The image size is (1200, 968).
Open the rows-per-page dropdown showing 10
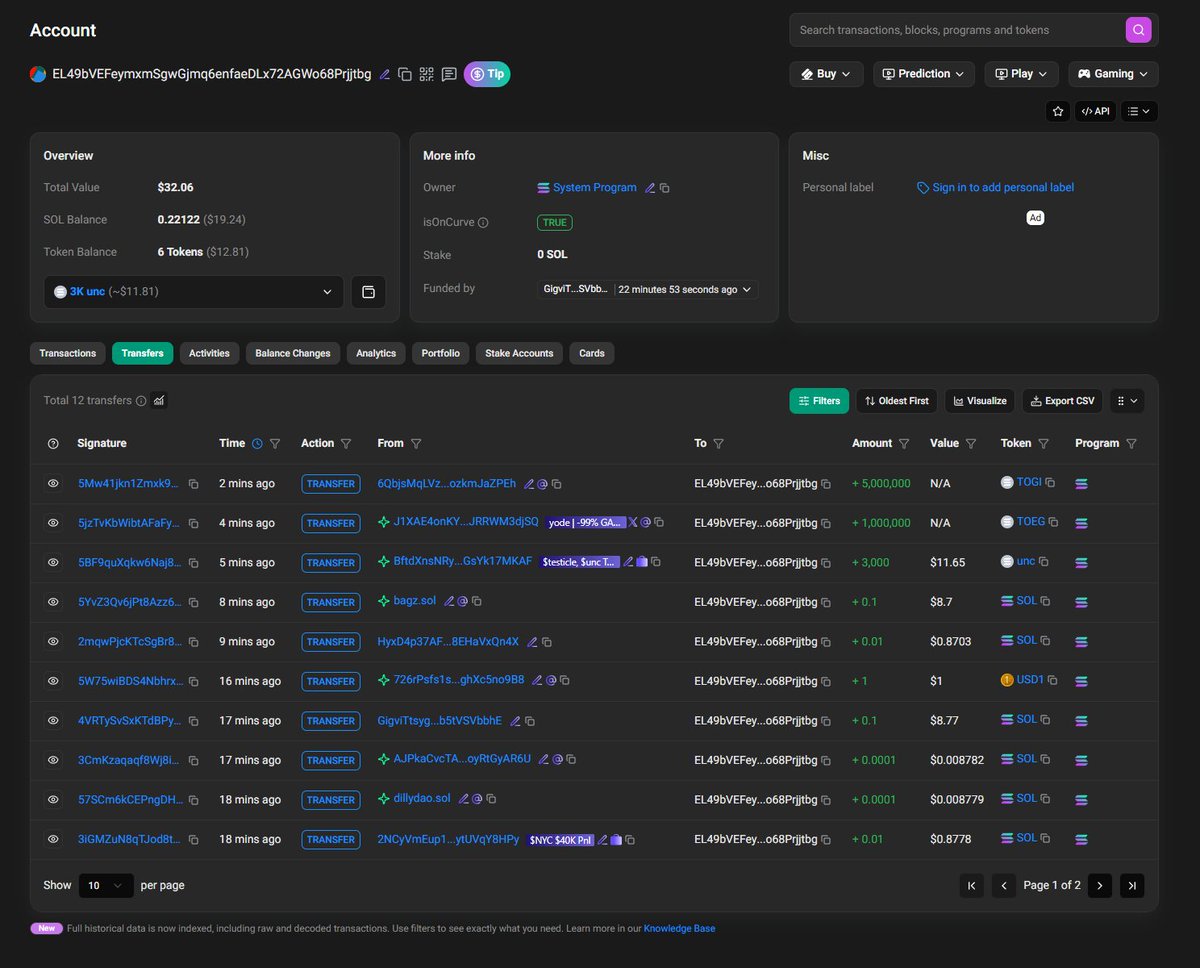coord(106,885)
